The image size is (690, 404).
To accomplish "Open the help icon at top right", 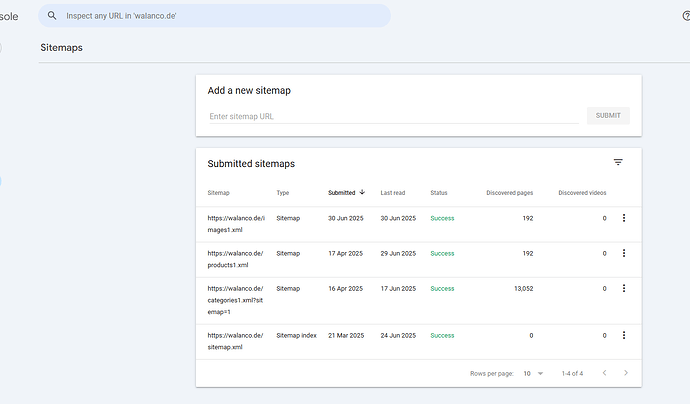I will click(686, 16).
